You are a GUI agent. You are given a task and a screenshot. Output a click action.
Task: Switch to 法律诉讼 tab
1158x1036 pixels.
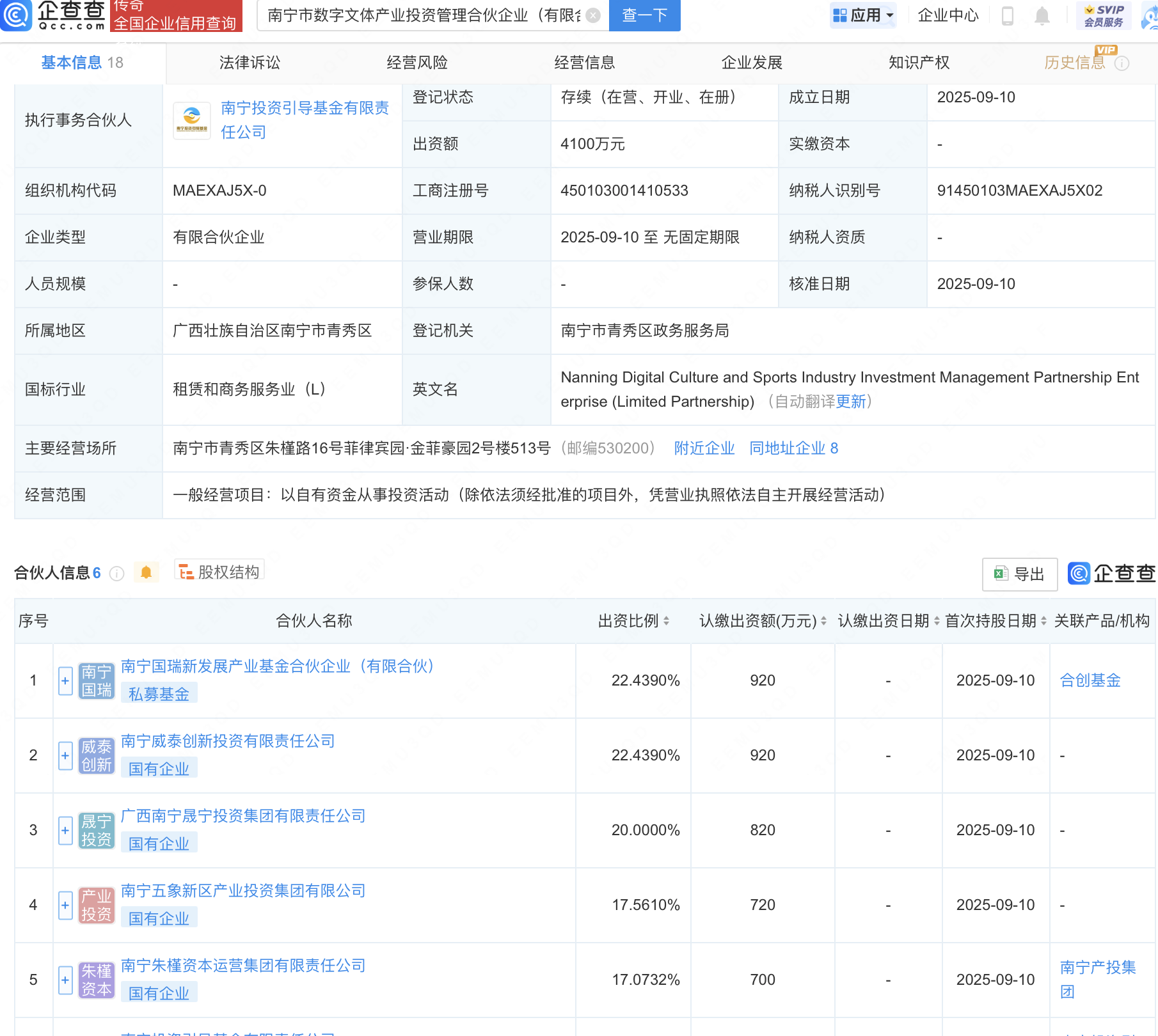click(x=250, y=63)
